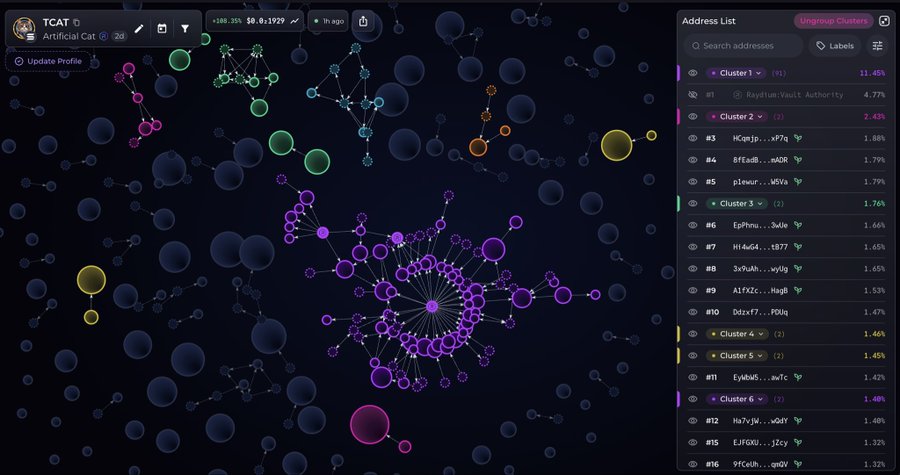Select the central purple hub bubble
Screen dimensions: 900x475
(x=432, y=307)
